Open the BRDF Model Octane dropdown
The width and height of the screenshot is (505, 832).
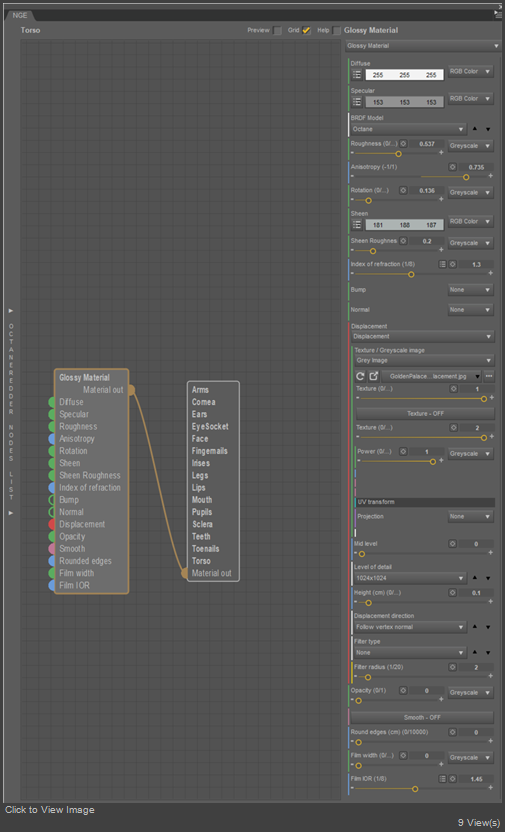pyautogui.click(x=408, y=129)
